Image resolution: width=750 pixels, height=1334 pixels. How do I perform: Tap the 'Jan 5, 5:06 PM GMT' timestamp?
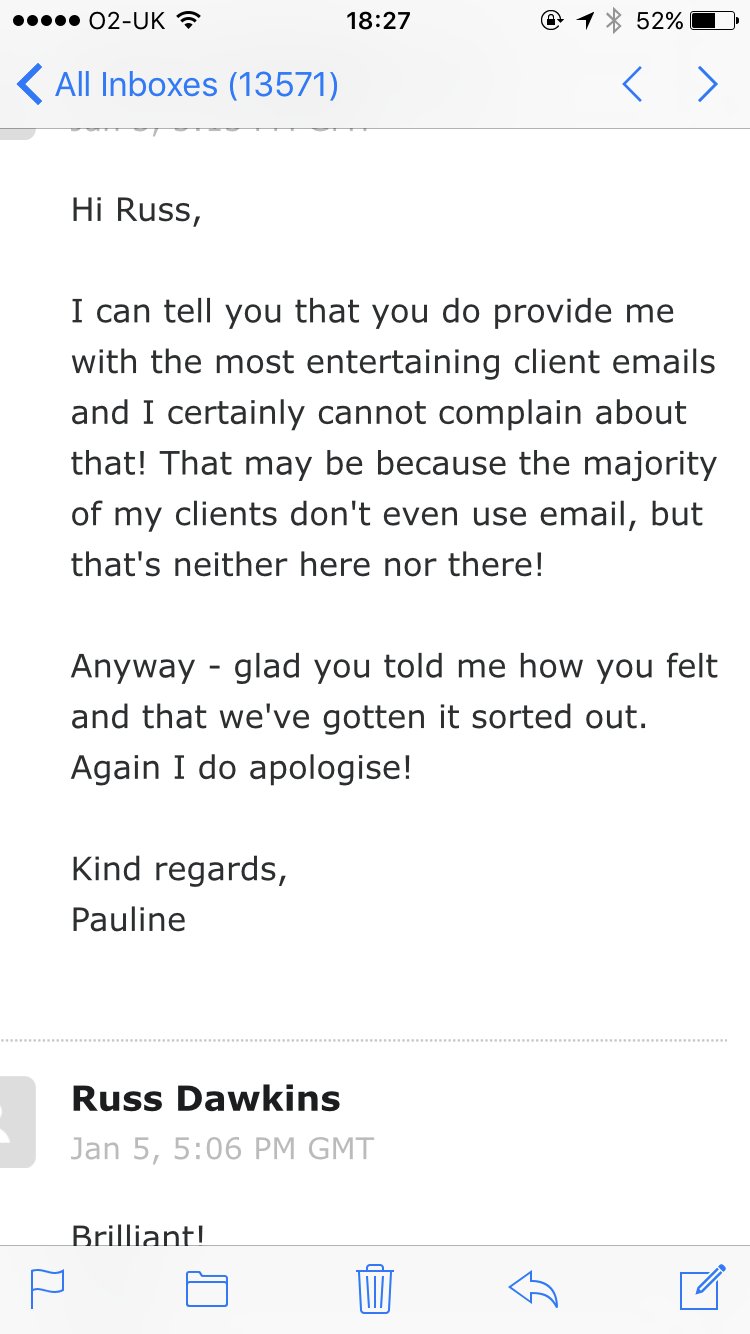coord(222,1148)
